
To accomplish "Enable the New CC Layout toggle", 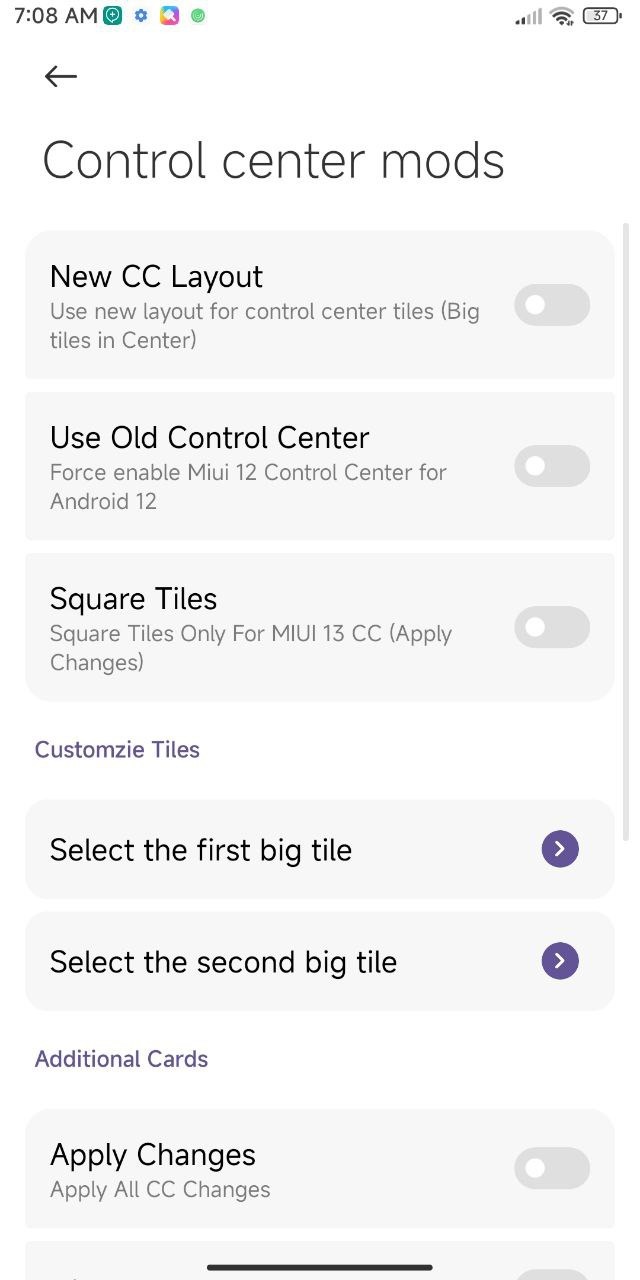I will [x=552, y=305].
